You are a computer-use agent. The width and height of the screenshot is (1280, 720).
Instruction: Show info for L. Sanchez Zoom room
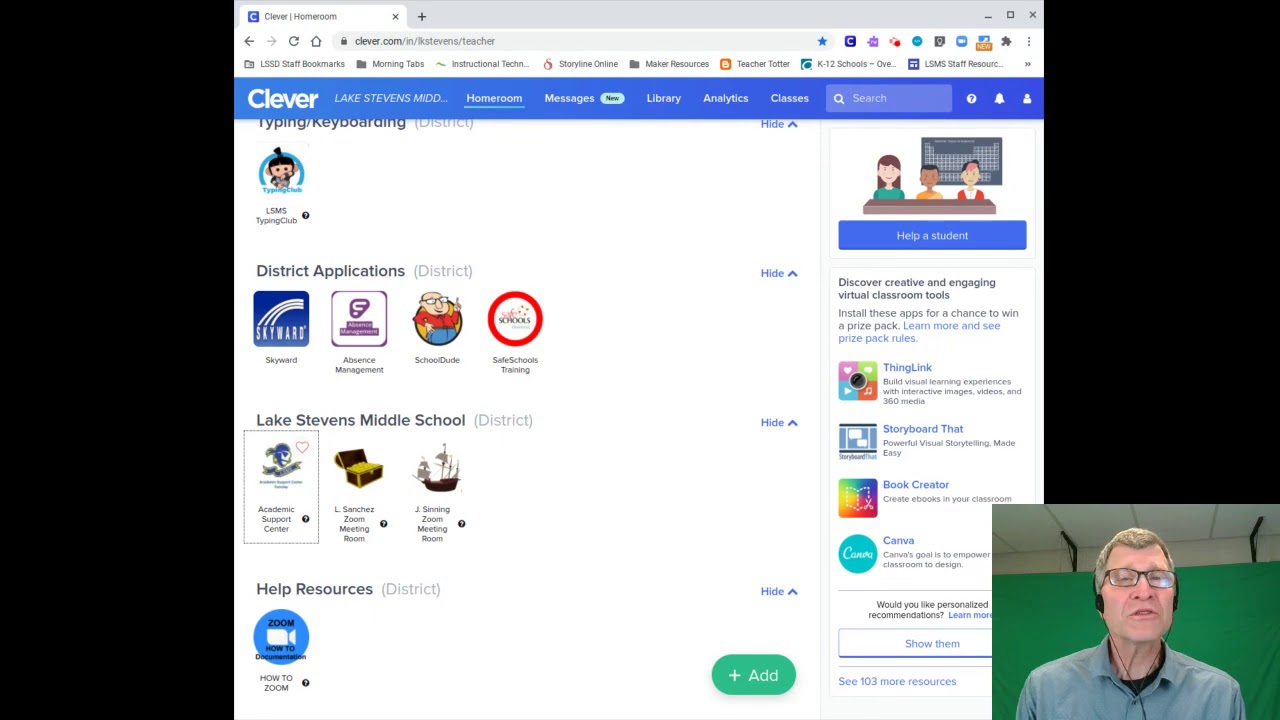pyautogui.click(x=384, y=524)
